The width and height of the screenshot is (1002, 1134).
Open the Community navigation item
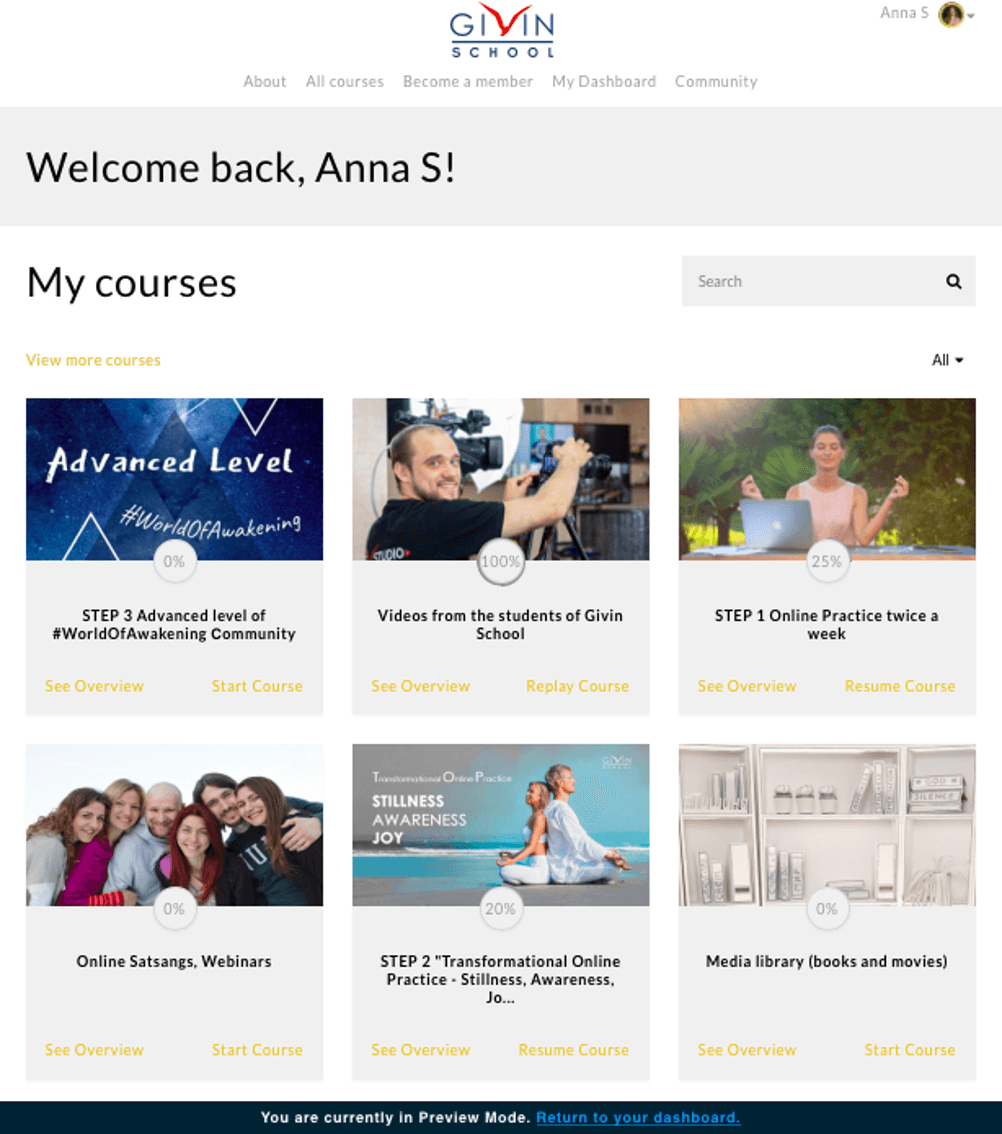click(x=716, y=82)
